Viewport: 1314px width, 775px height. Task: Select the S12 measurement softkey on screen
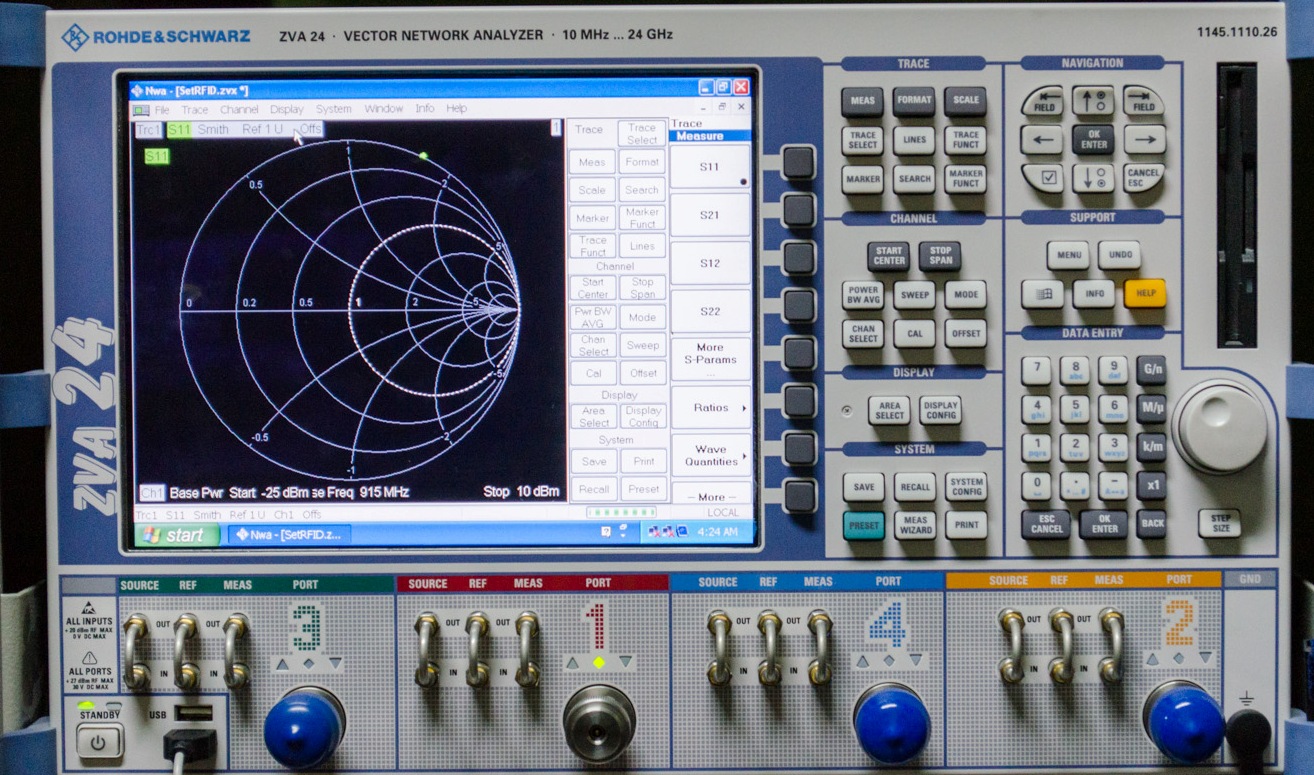[710, 263]
